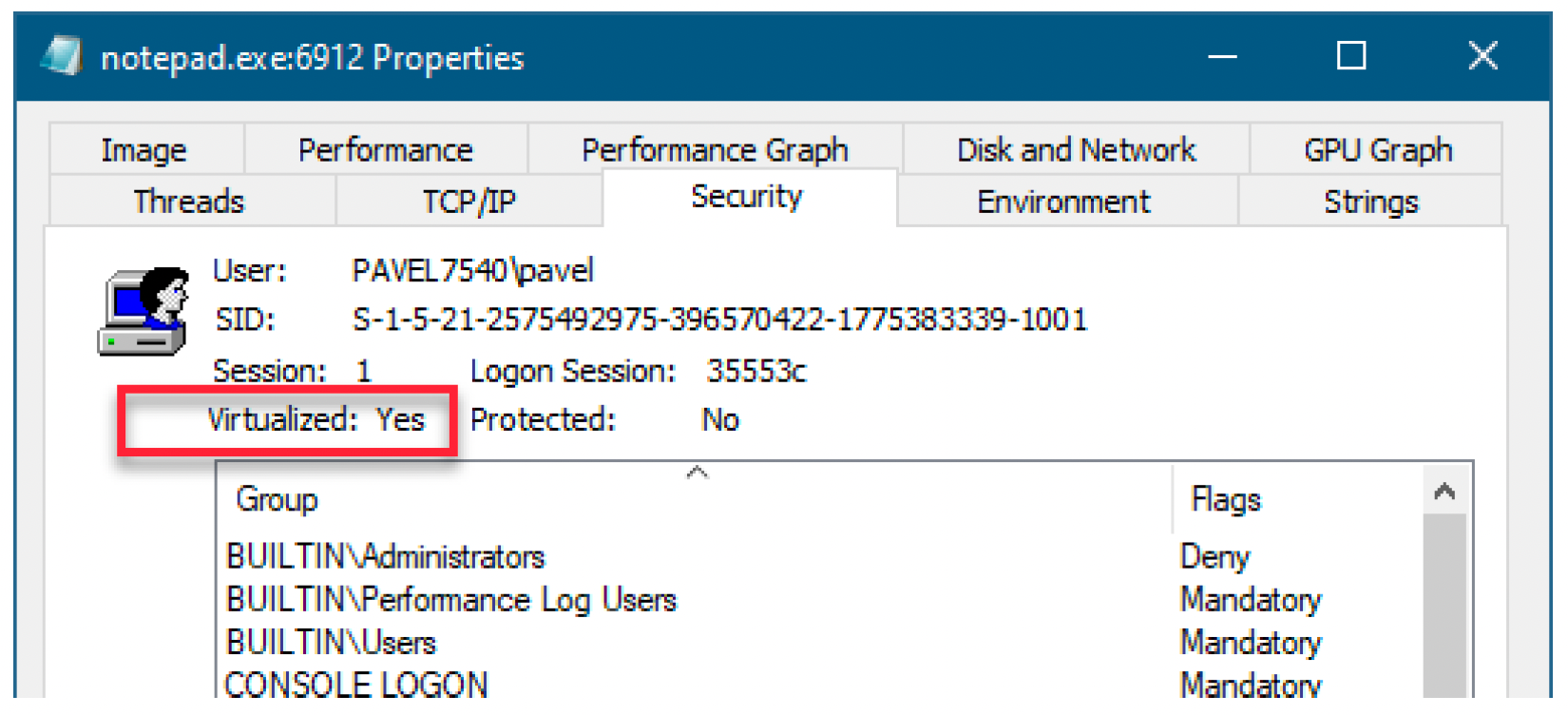This screenshot has height=715, width=1568.
Task: Click the Protected value No
Action: click(720, 419)
